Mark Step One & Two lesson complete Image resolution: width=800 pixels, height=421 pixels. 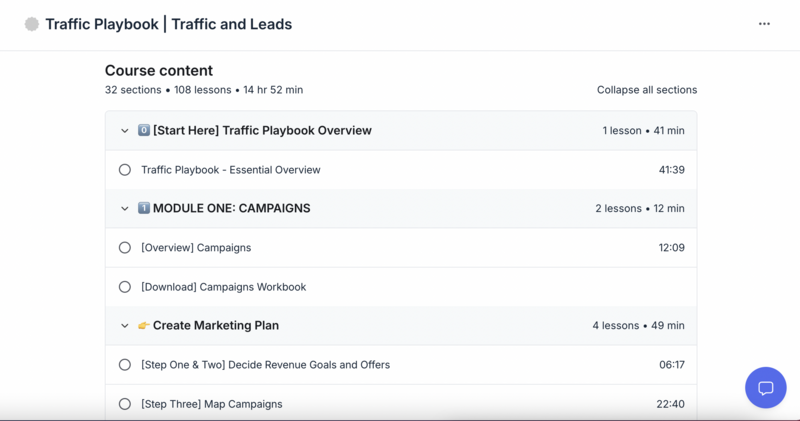(124, 365)
